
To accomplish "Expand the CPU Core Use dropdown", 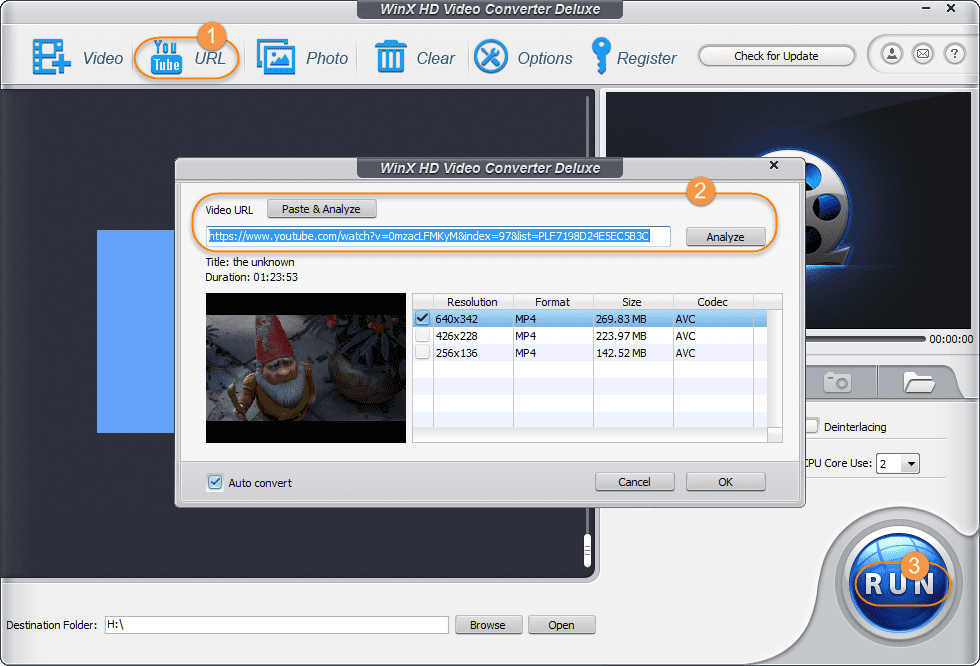I will pos(911,464).
